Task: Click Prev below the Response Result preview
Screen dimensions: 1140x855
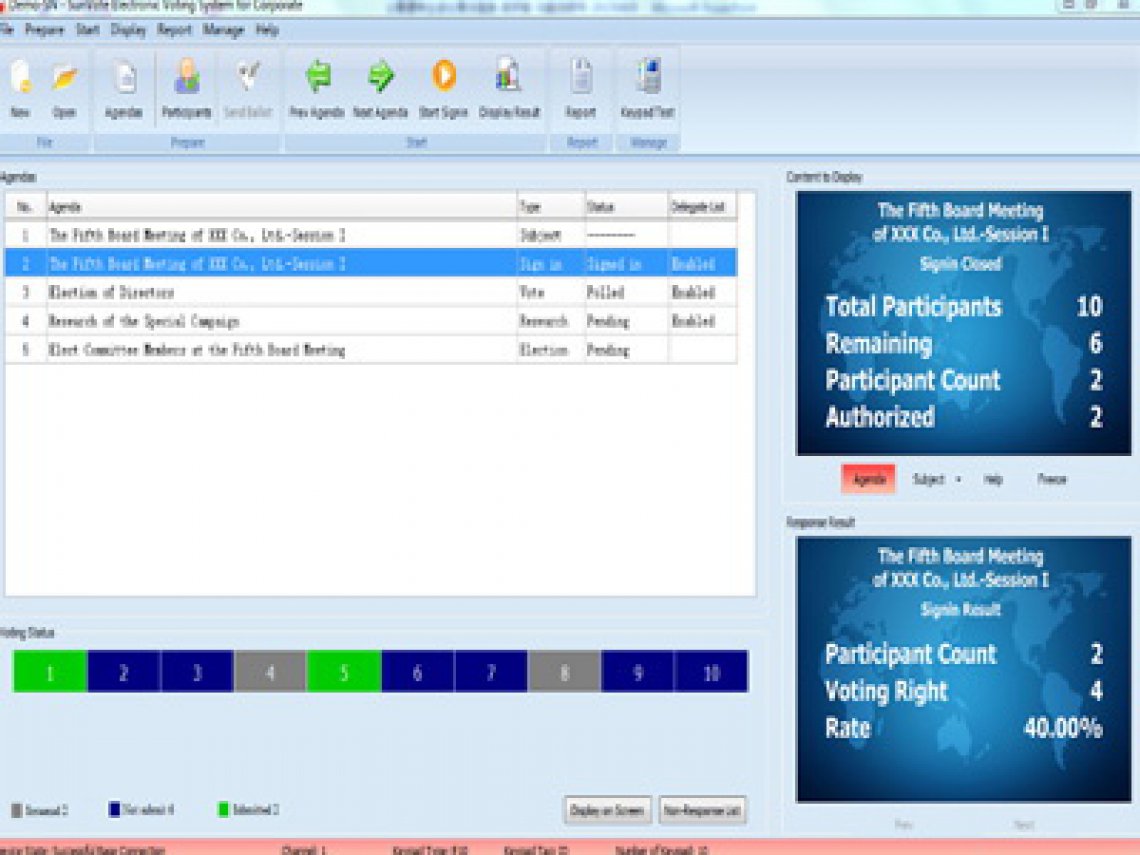Action: click(903, 825)
